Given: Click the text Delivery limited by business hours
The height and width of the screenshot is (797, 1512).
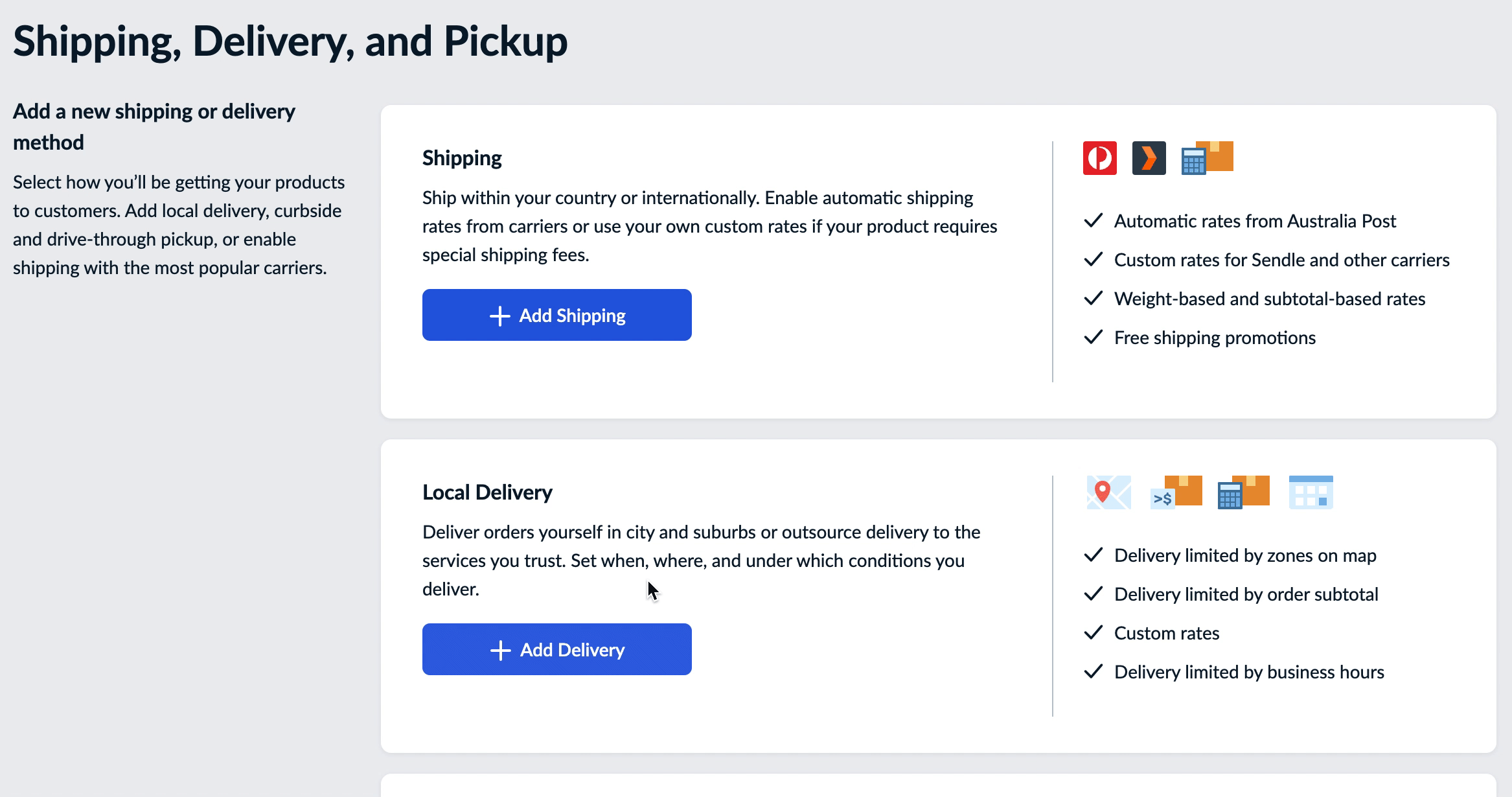Looking at the screenshot, I should (x=1249, y=673).
